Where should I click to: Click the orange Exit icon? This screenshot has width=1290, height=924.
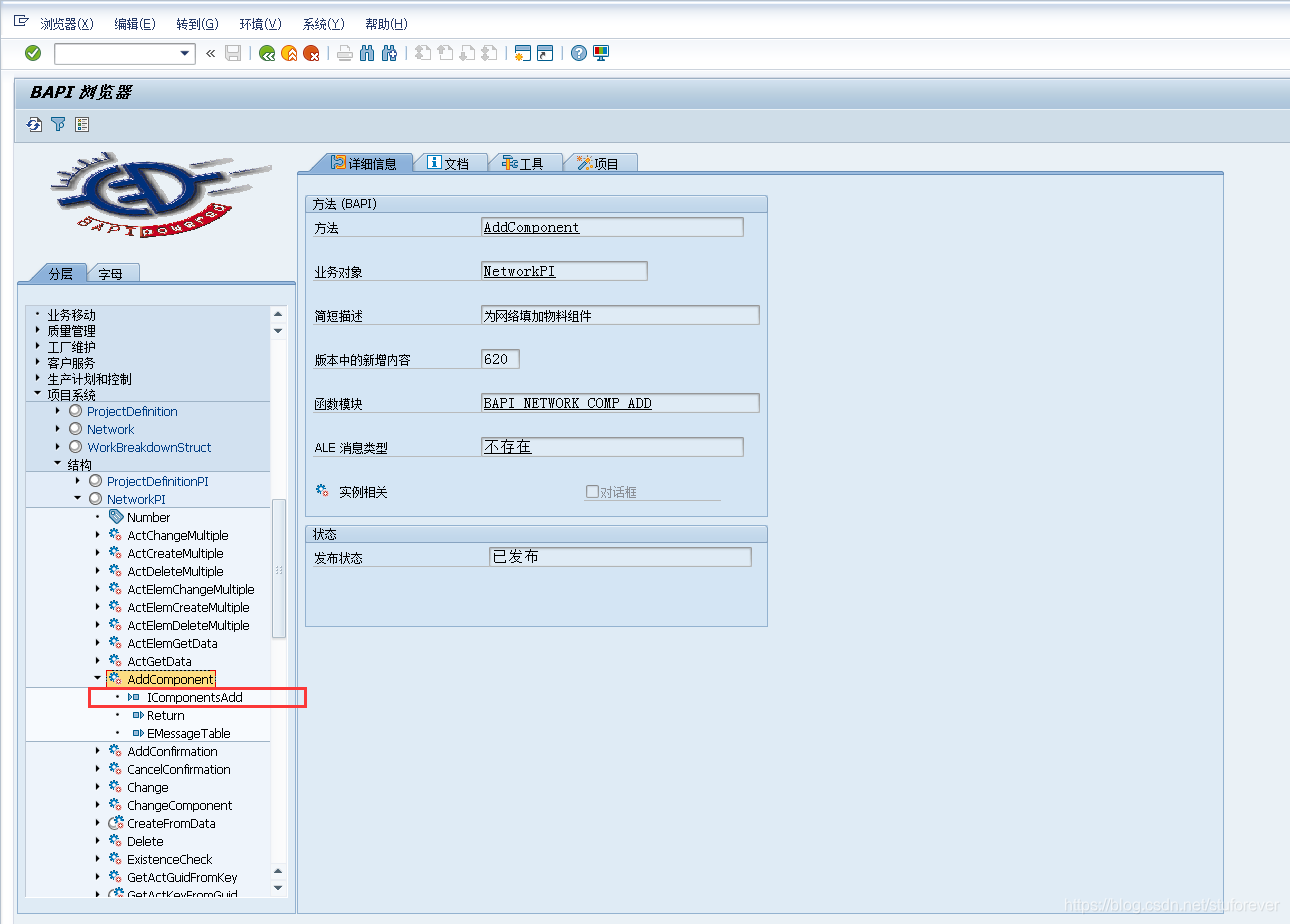coord(289,53)
